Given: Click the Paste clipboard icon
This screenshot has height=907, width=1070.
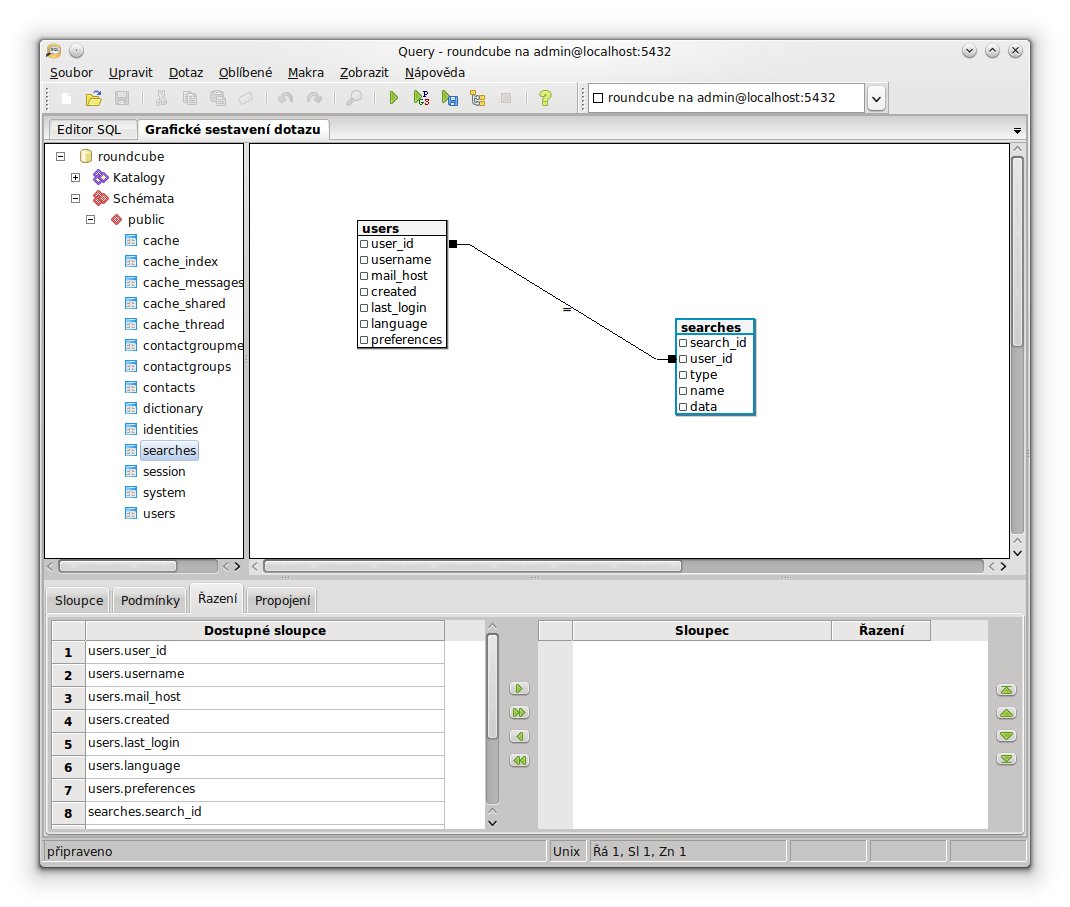Looking at the screenshot, I should [218, 98].
